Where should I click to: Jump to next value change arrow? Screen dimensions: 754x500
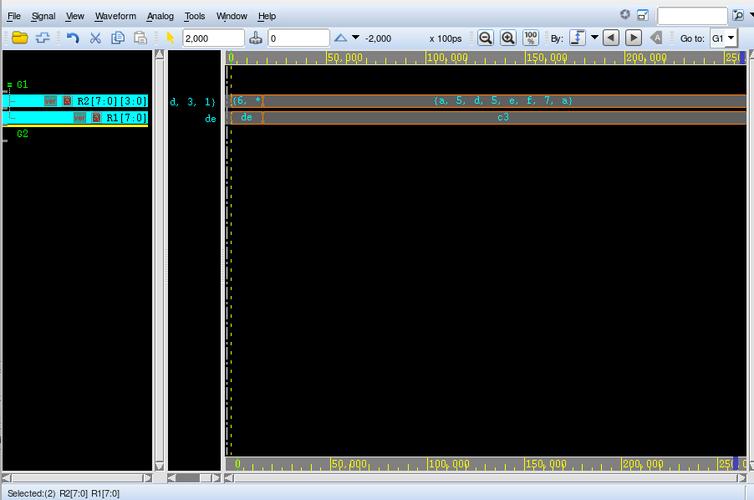tap(633, 38)
